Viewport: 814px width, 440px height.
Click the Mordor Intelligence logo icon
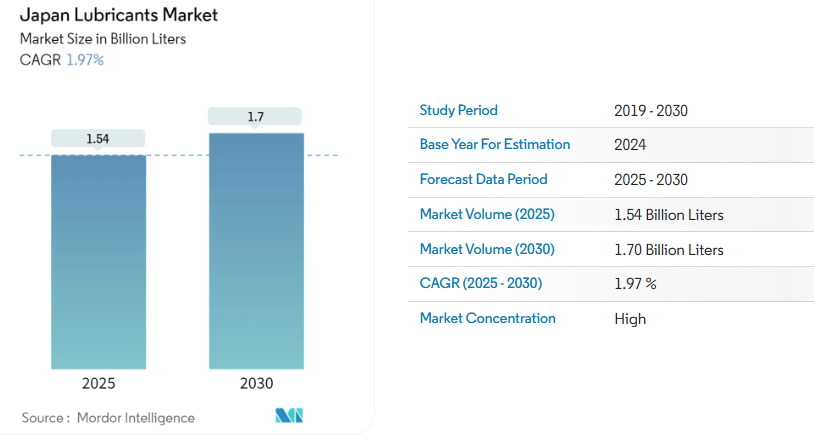click(288, 416)
